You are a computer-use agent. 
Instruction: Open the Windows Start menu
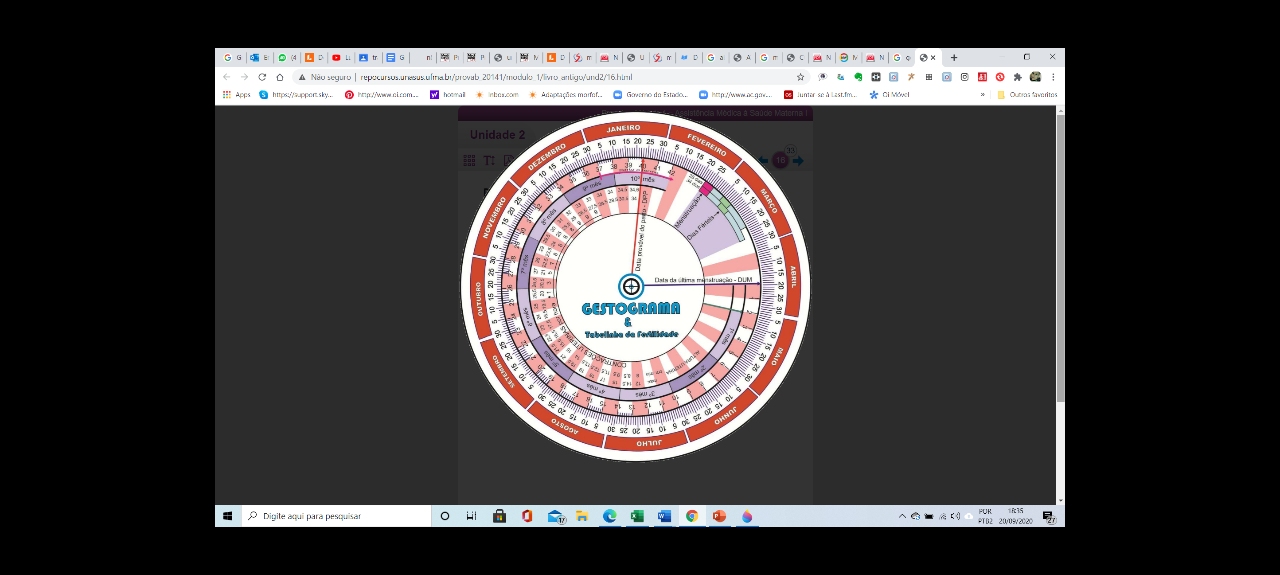pos(228,516)
